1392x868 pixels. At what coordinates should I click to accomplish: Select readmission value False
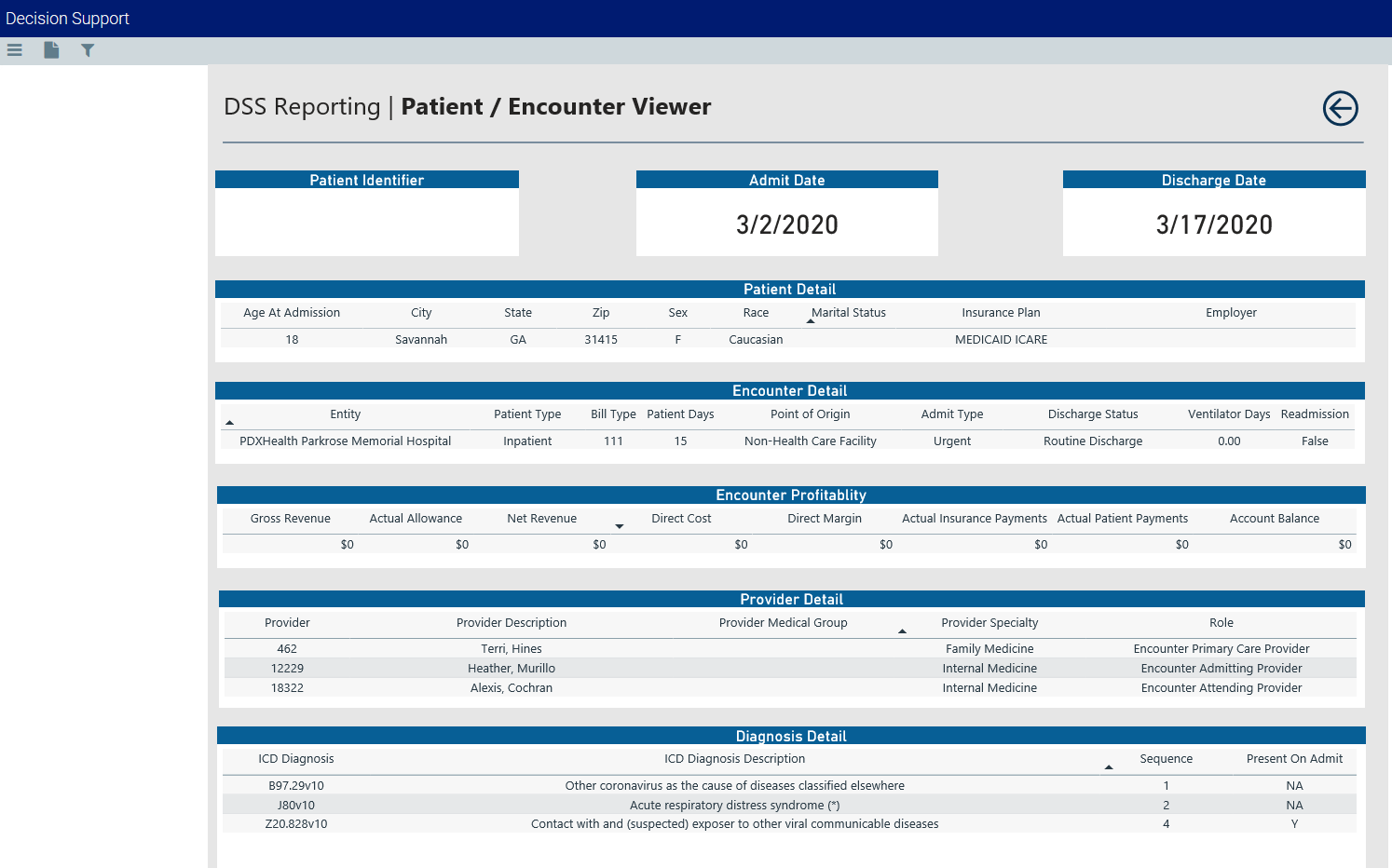(x=1315, y=441)
